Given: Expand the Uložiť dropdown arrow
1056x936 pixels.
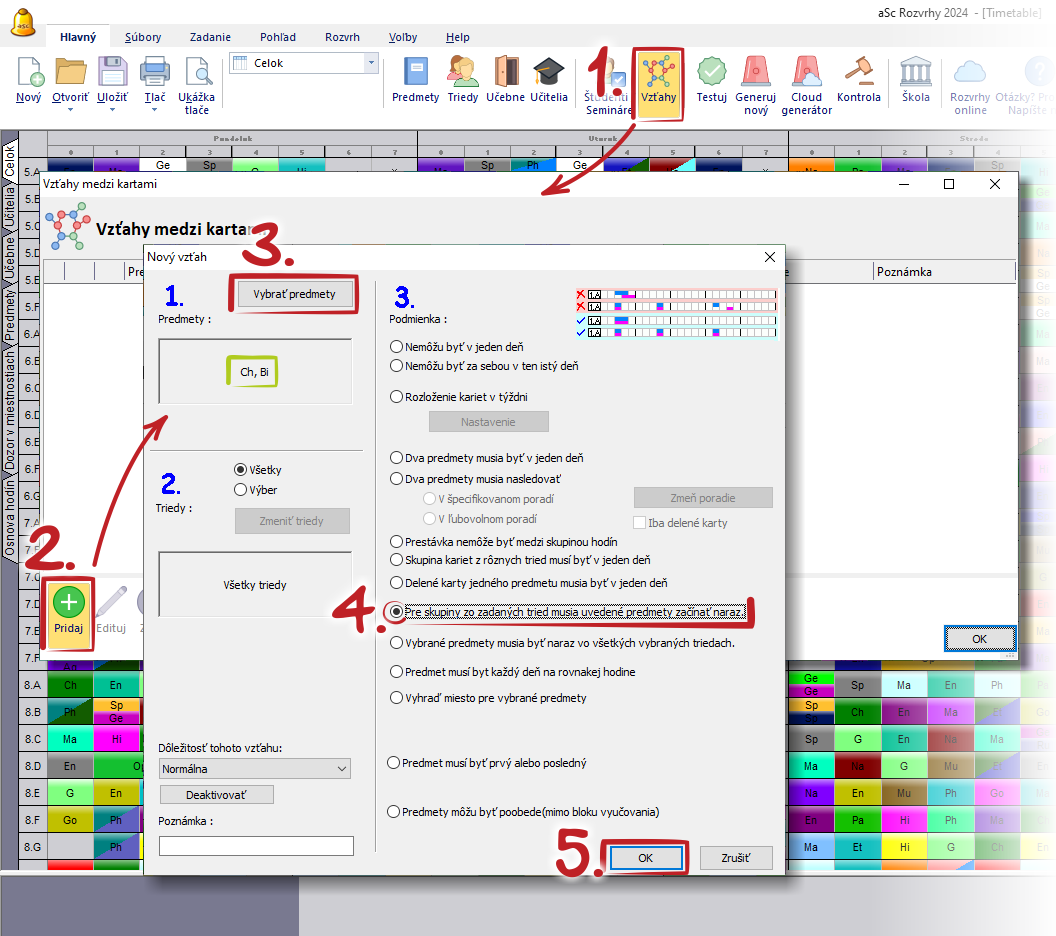Looking at the screenshot, I should (x=112, y=110).
